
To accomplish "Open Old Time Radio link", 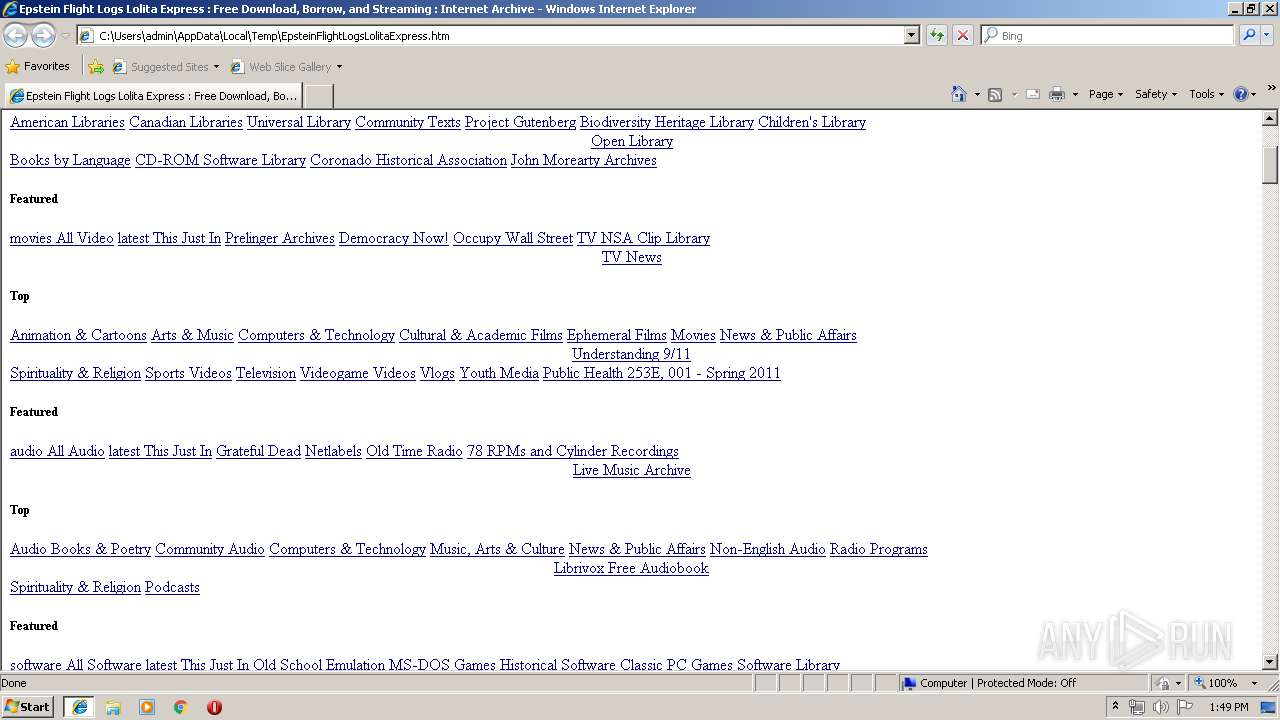I will pyautogui.click(x=414, y=451).
